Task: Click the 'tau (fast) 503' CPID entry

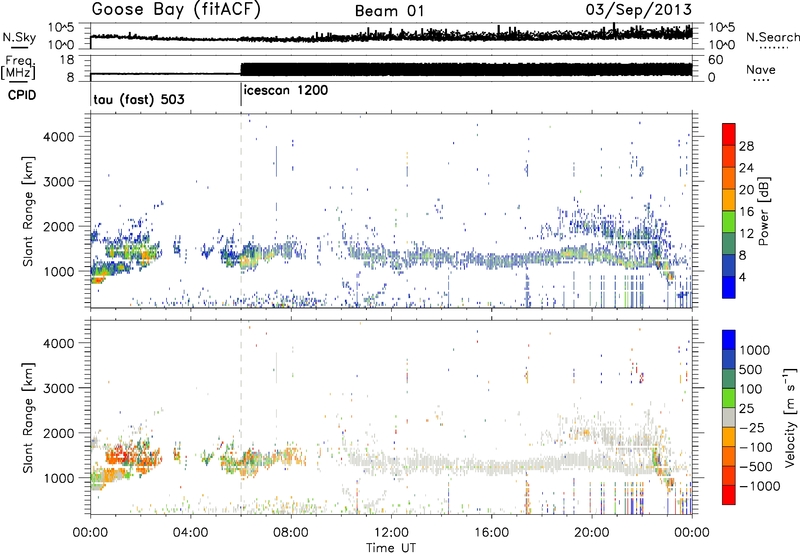Action: [x=139, y=99]
